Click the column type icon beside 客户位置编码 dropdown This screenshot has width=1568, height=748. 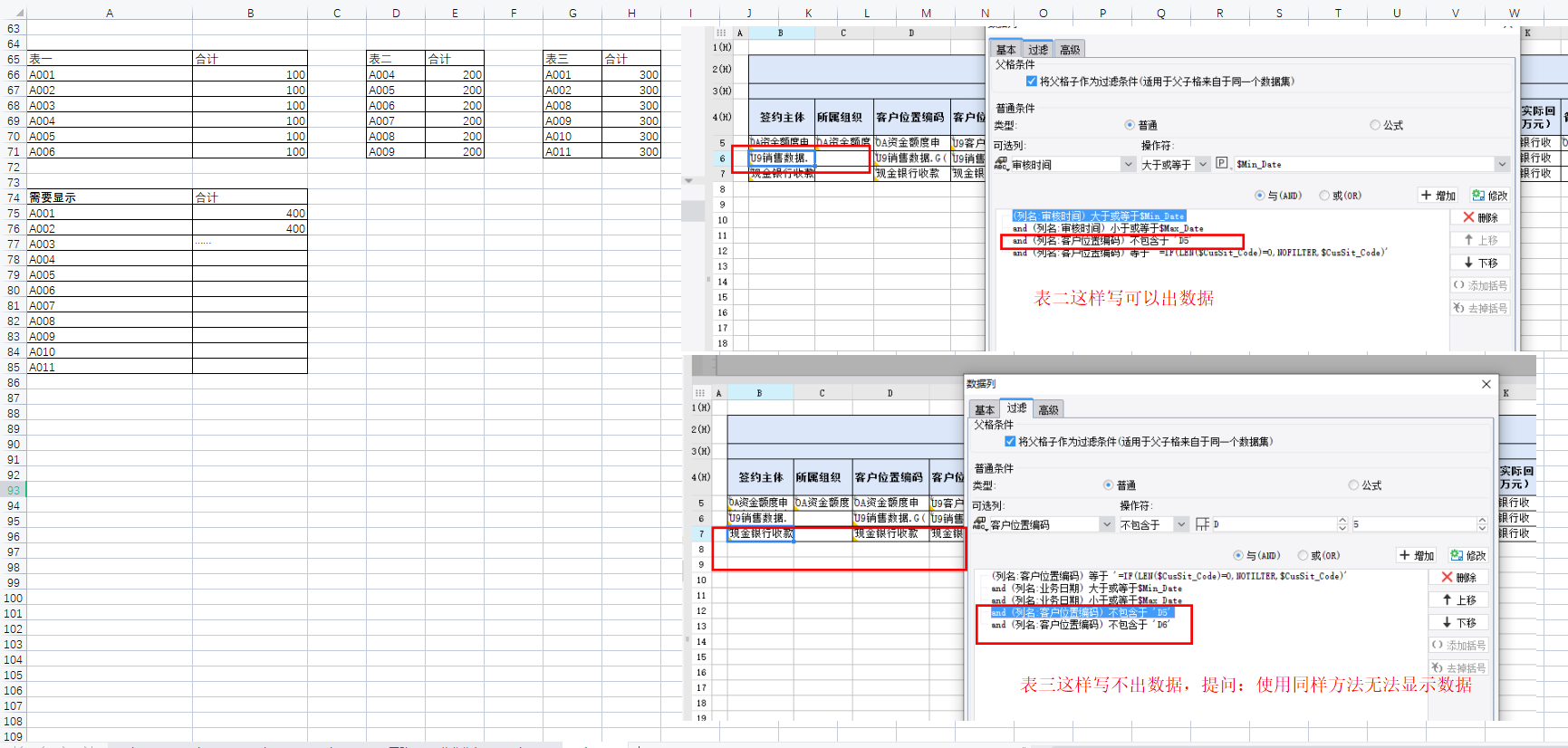tap(979, 523)
